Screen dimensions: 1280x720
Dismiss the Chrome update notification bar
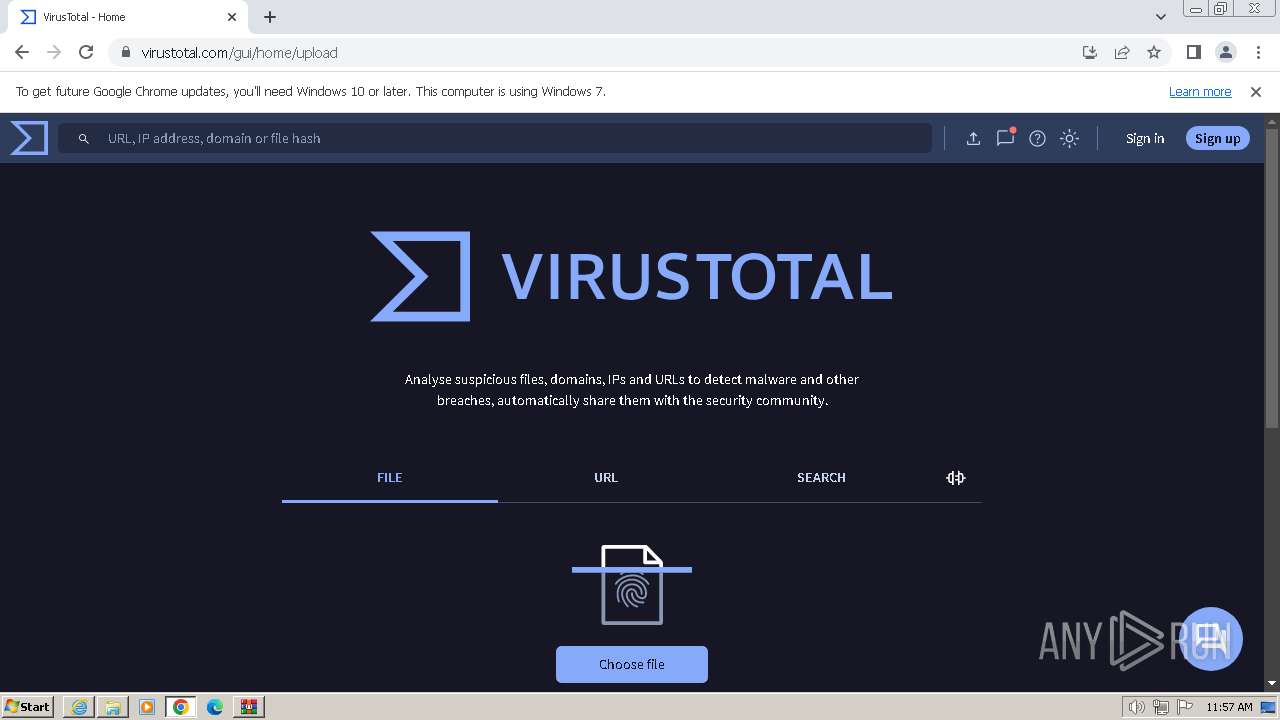click(1256, 92)
